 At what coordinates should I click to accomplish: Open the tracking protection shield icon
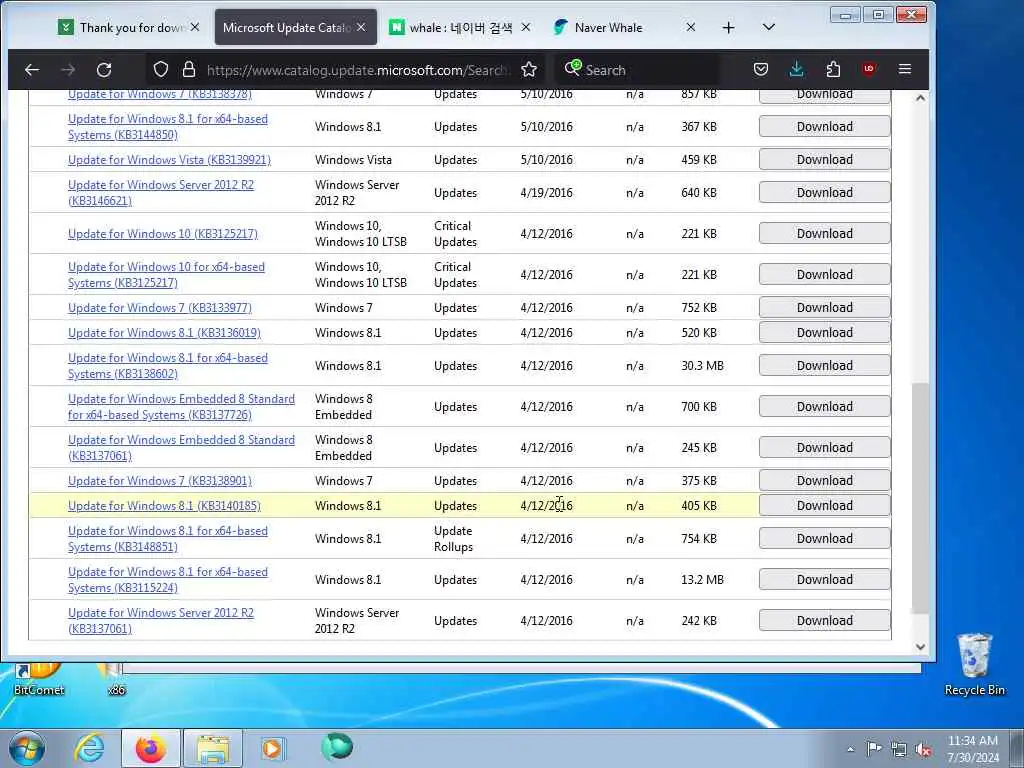161,69
